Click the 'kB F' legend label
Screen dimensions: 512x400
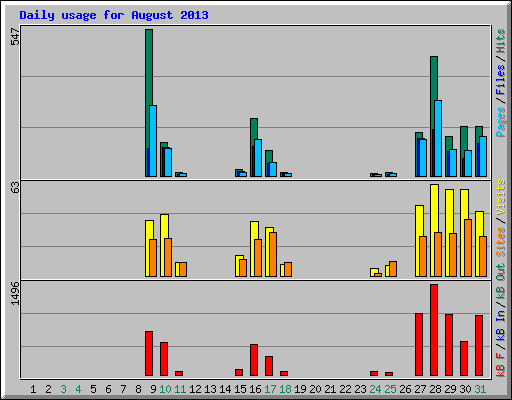coord(501,364)
